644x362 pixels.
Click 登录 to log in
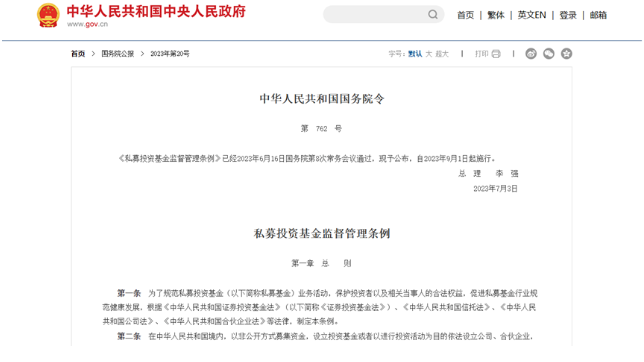pos(568,15)
